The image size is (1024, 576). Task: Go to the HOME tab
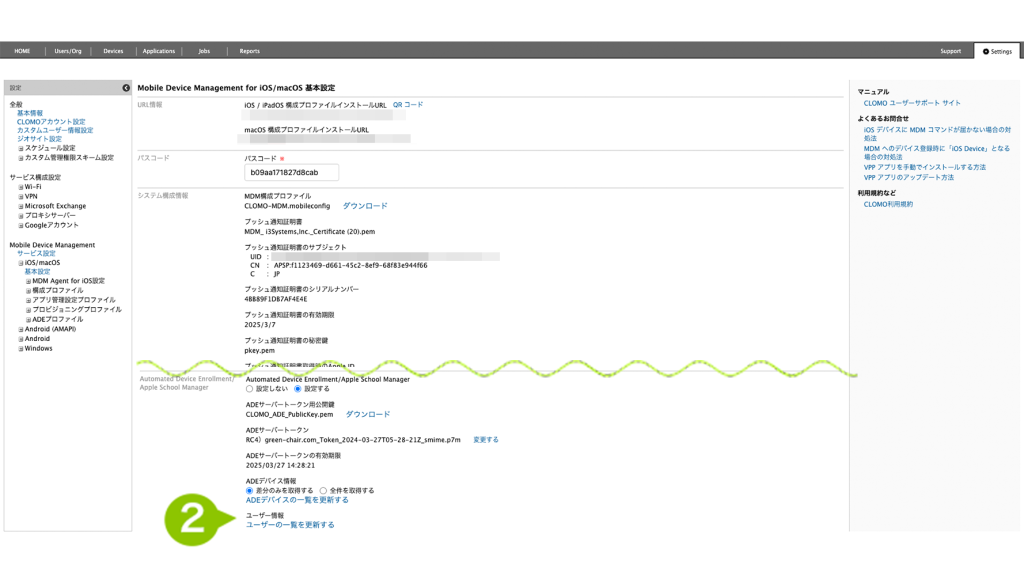pos(22,51)
